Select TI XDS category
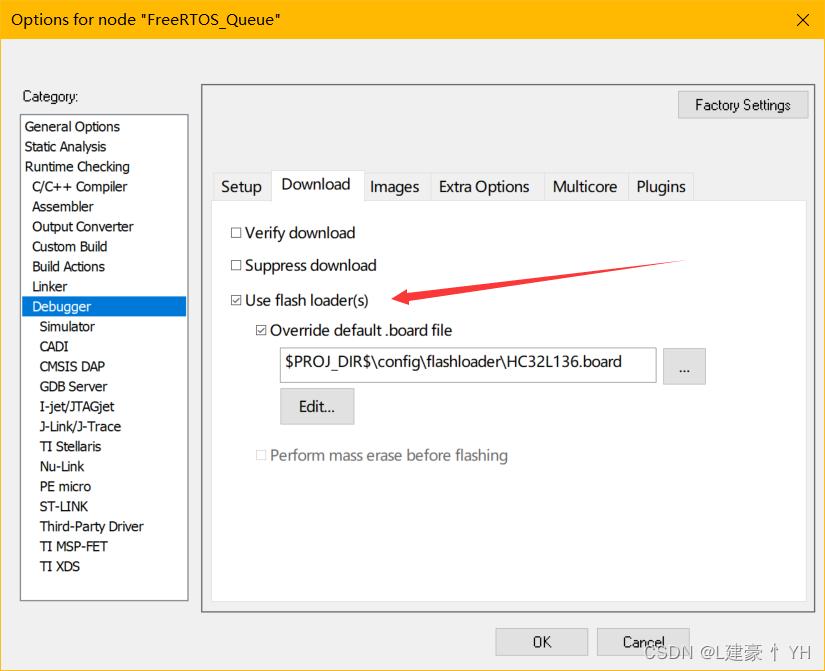 (104, 567)
